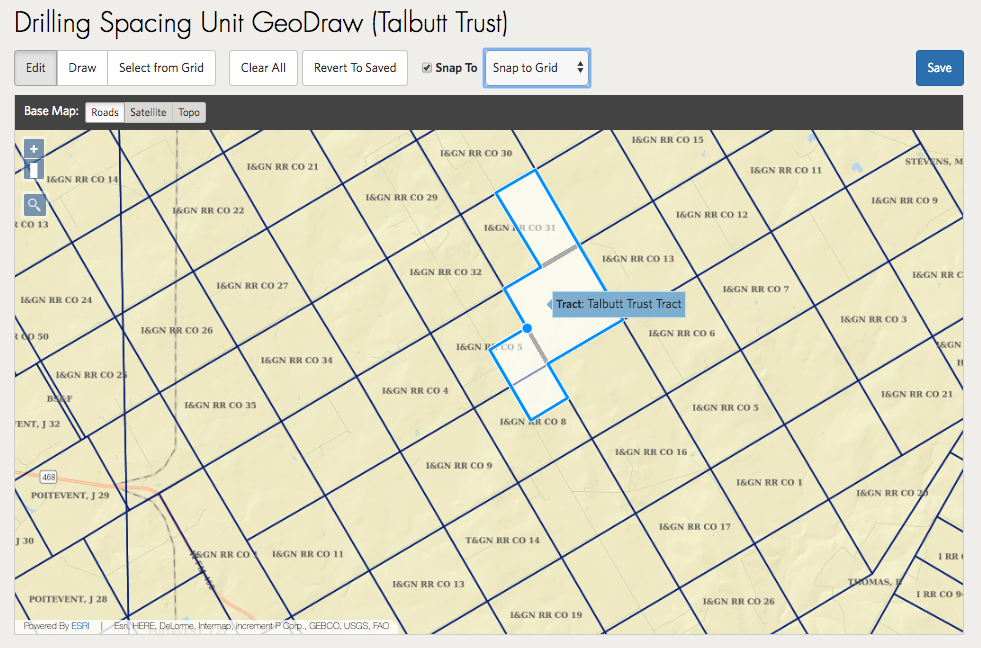Open the map search magnifier tool
Screen dimensions: 981x648
point(34,205)
